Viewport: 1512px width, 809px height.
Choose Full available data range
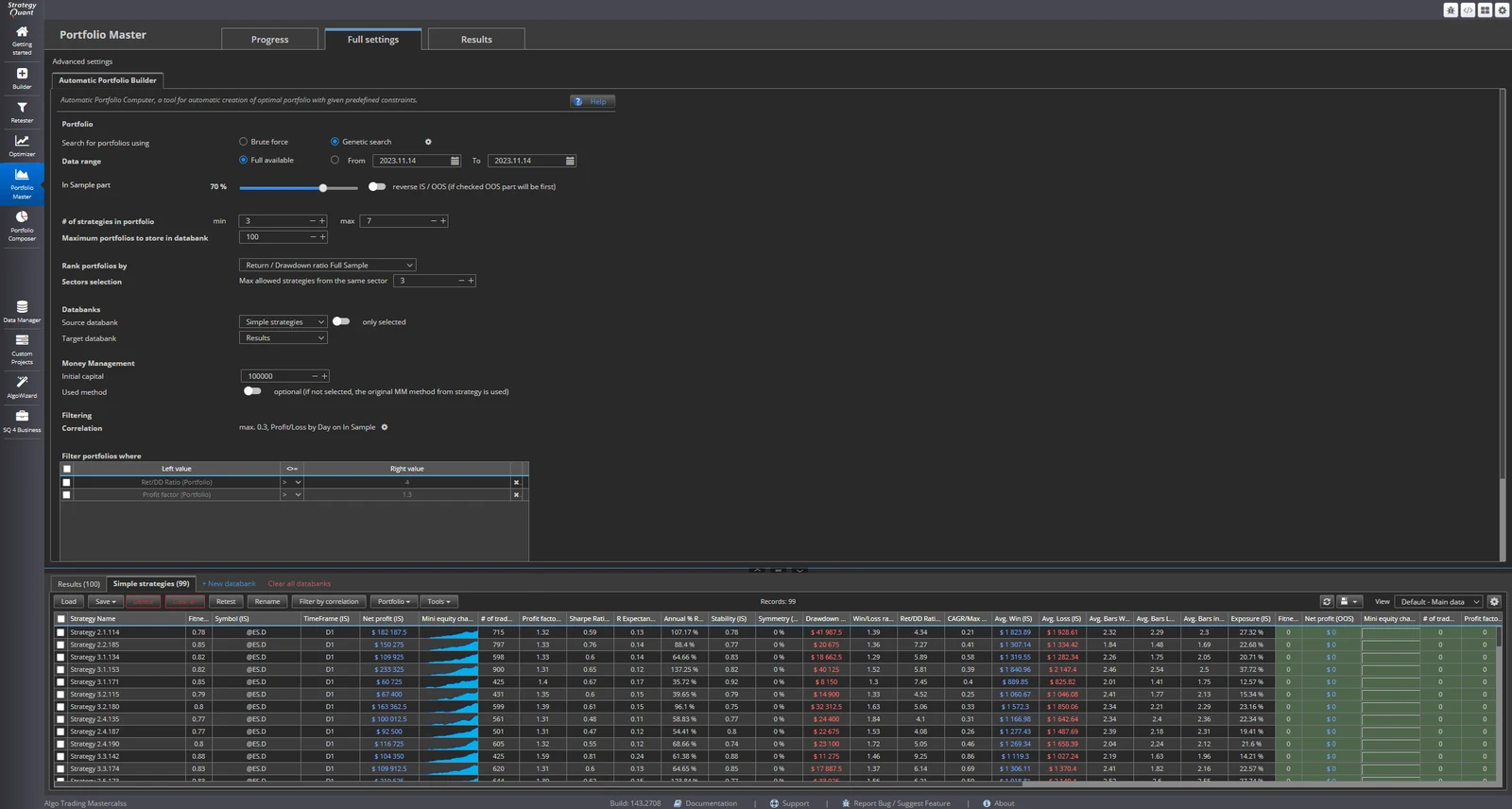(243, 160)
